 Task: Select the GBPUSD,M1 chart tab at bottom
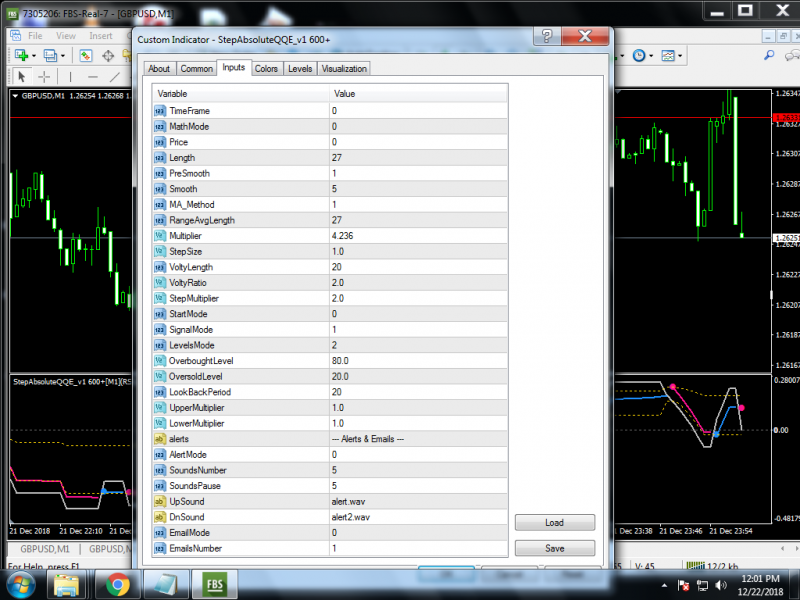click(44, 549)
